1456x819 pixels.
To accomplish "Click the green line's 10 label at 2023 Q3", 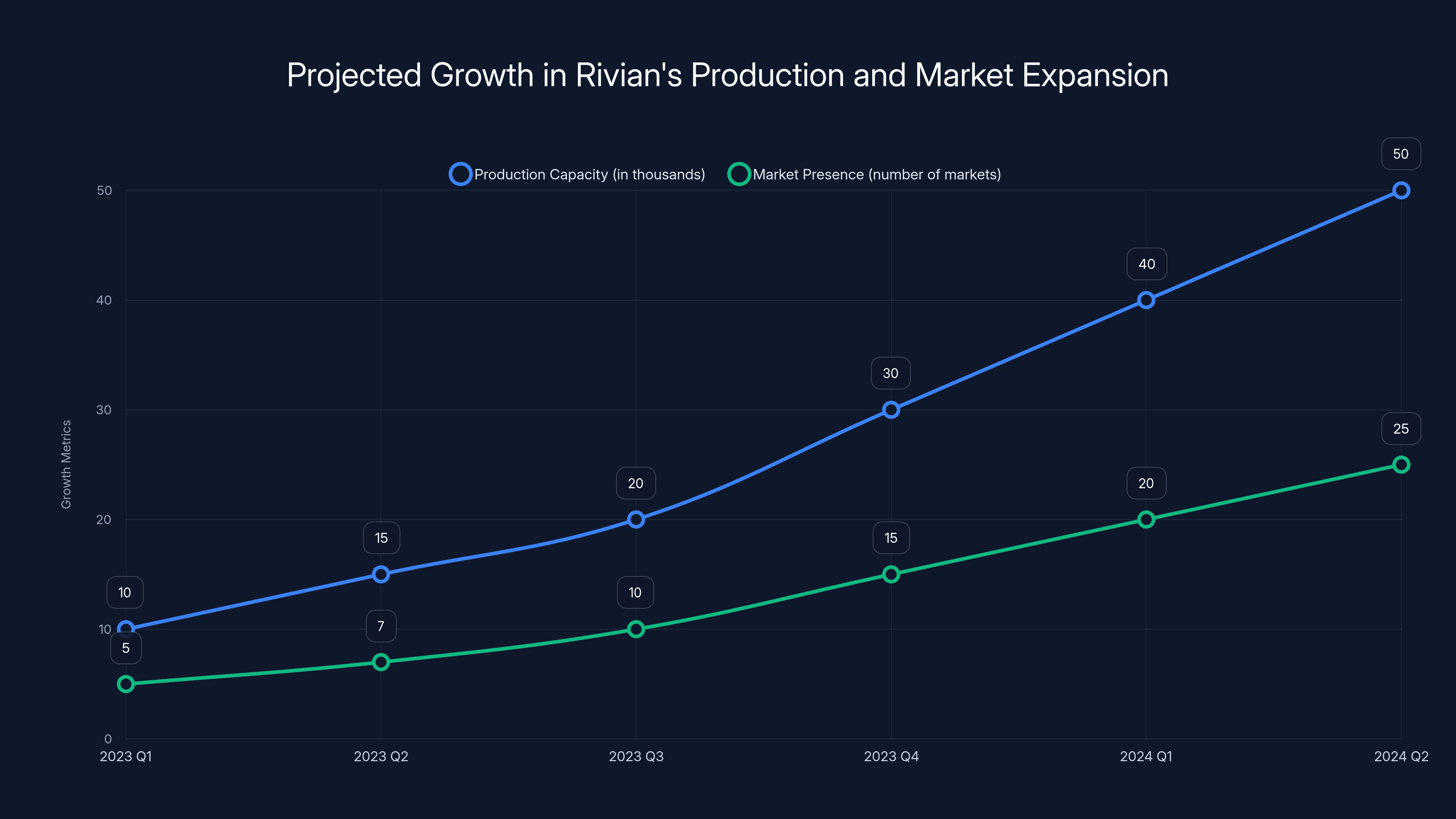I will point(635,592).
